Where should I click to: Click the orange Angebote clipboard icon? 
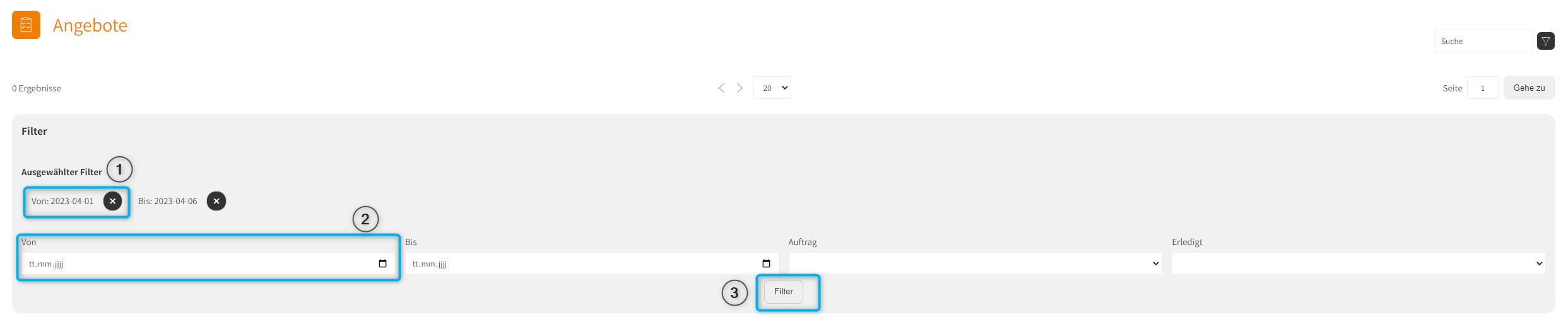[26, 25]
